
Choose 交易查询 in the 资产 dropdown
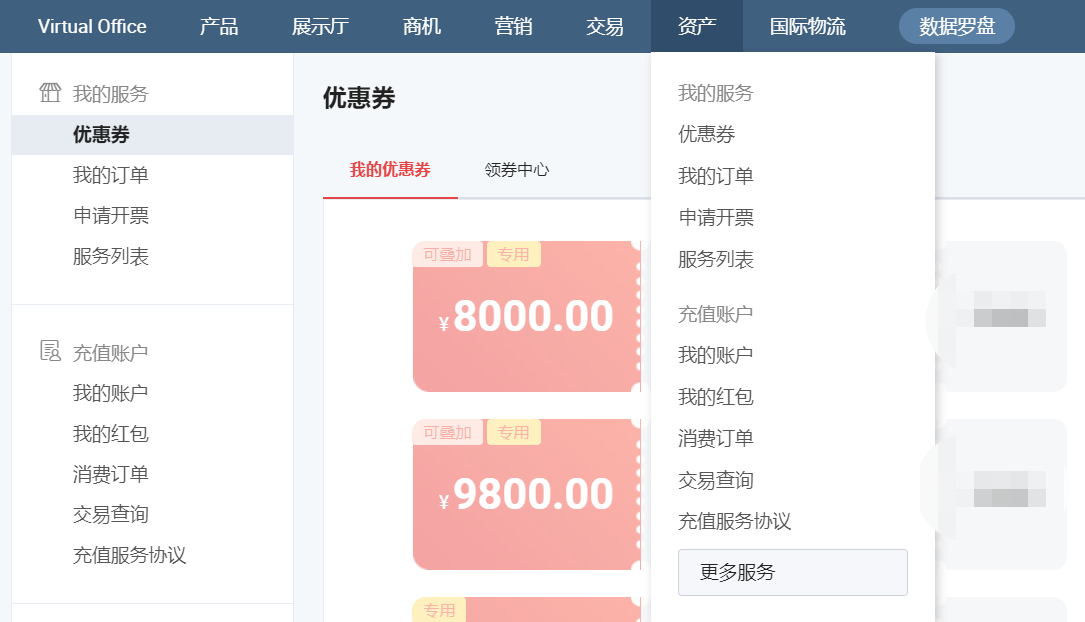[715, 480]
